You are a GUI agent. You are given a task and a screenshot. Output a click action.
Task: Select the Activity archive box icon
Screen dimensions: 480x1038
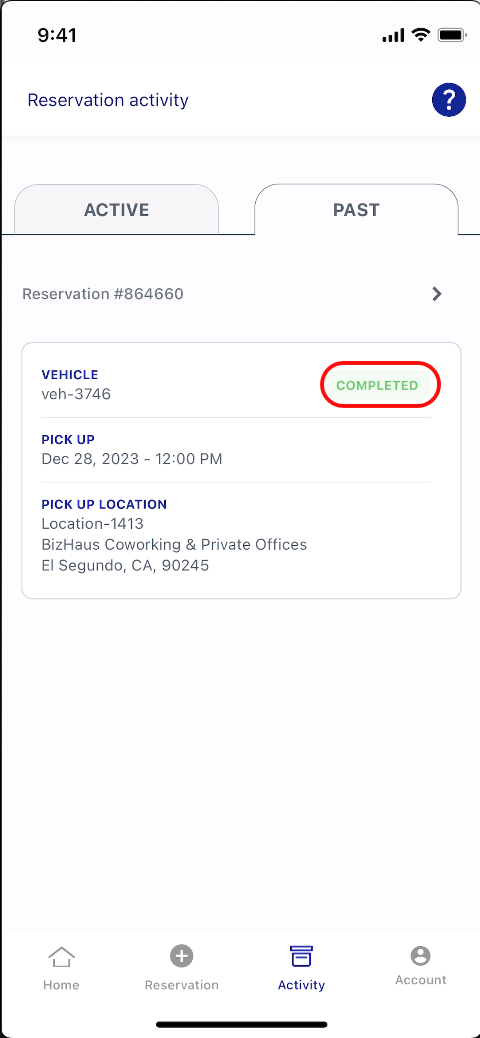(301, 957)
